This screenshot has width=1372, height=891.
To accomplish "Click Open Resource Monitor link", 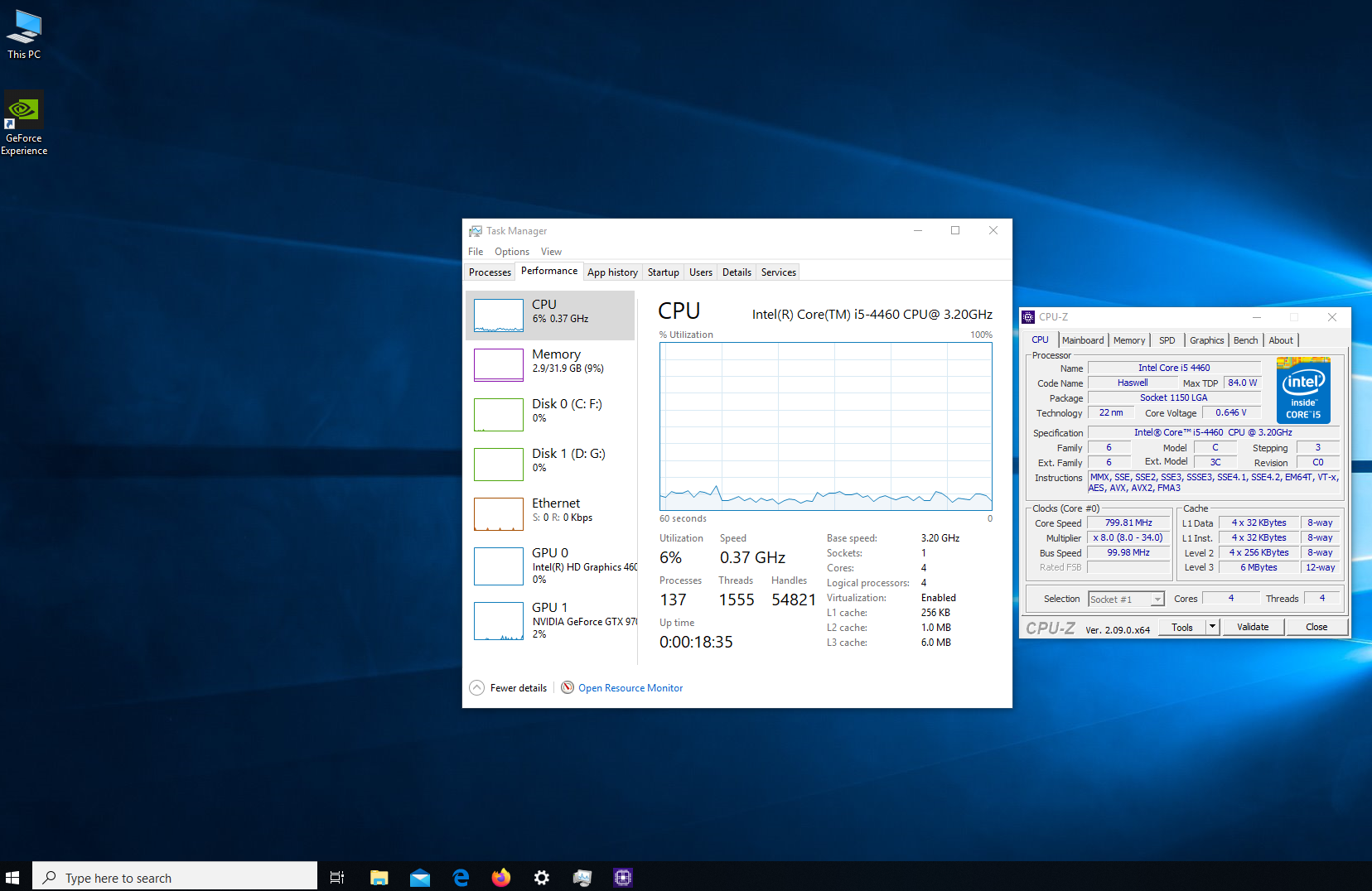I will 630,688.
